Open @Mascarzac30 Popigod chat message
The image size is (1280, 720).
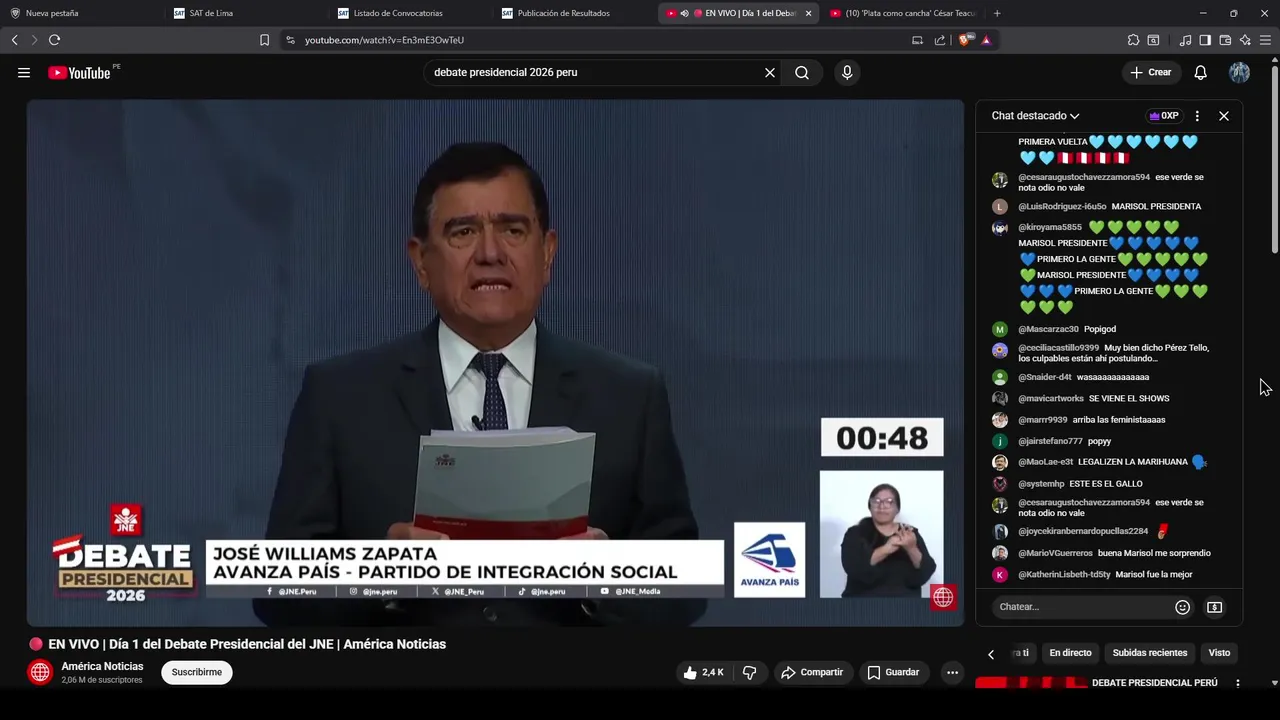1100,329
